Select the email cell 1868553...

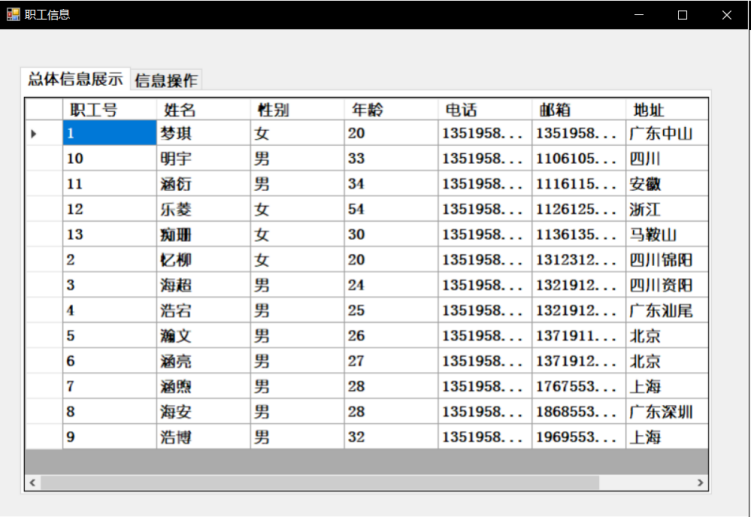coord(579,412)
